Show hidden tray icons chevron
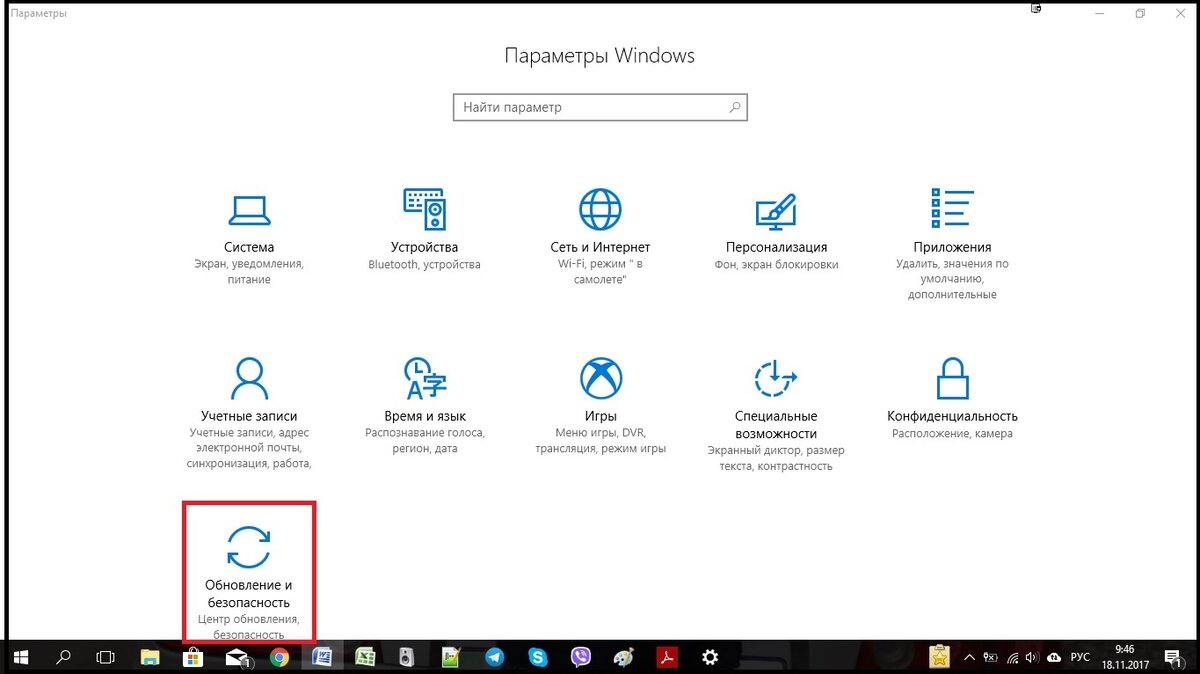This screenshot has width=1200, height=674. coord(968,657)
